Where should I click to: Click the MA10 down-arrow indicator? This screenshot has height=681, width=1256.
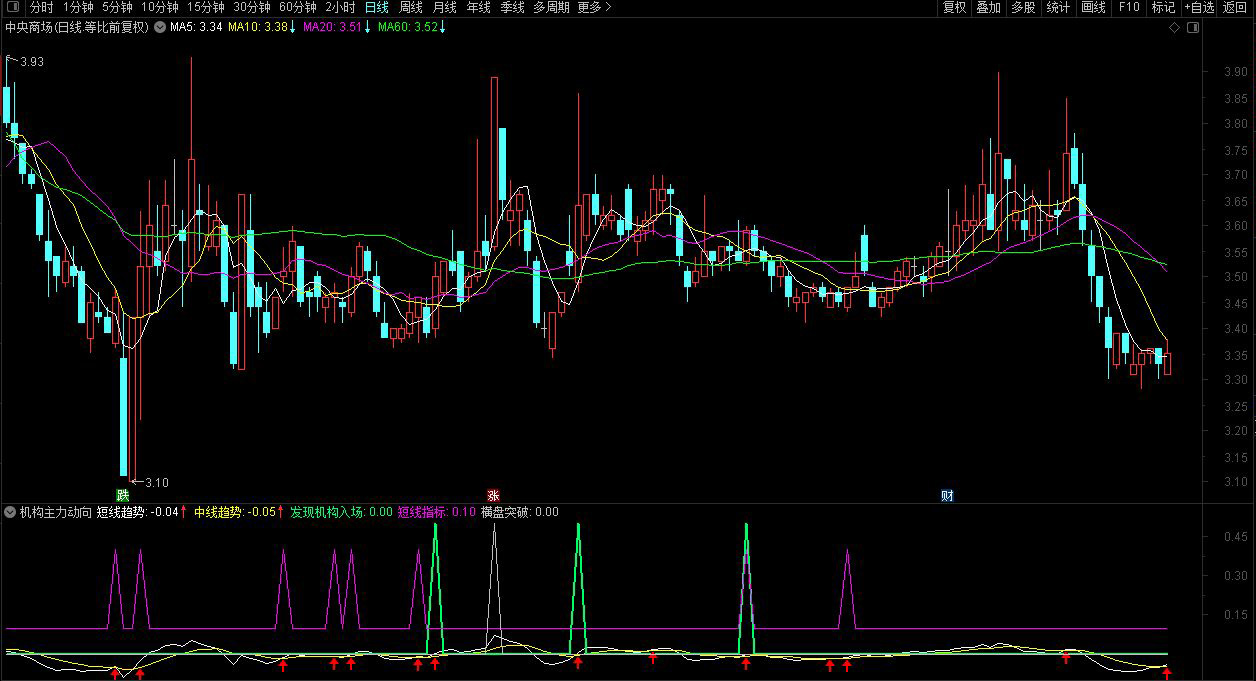coord(292,27)
